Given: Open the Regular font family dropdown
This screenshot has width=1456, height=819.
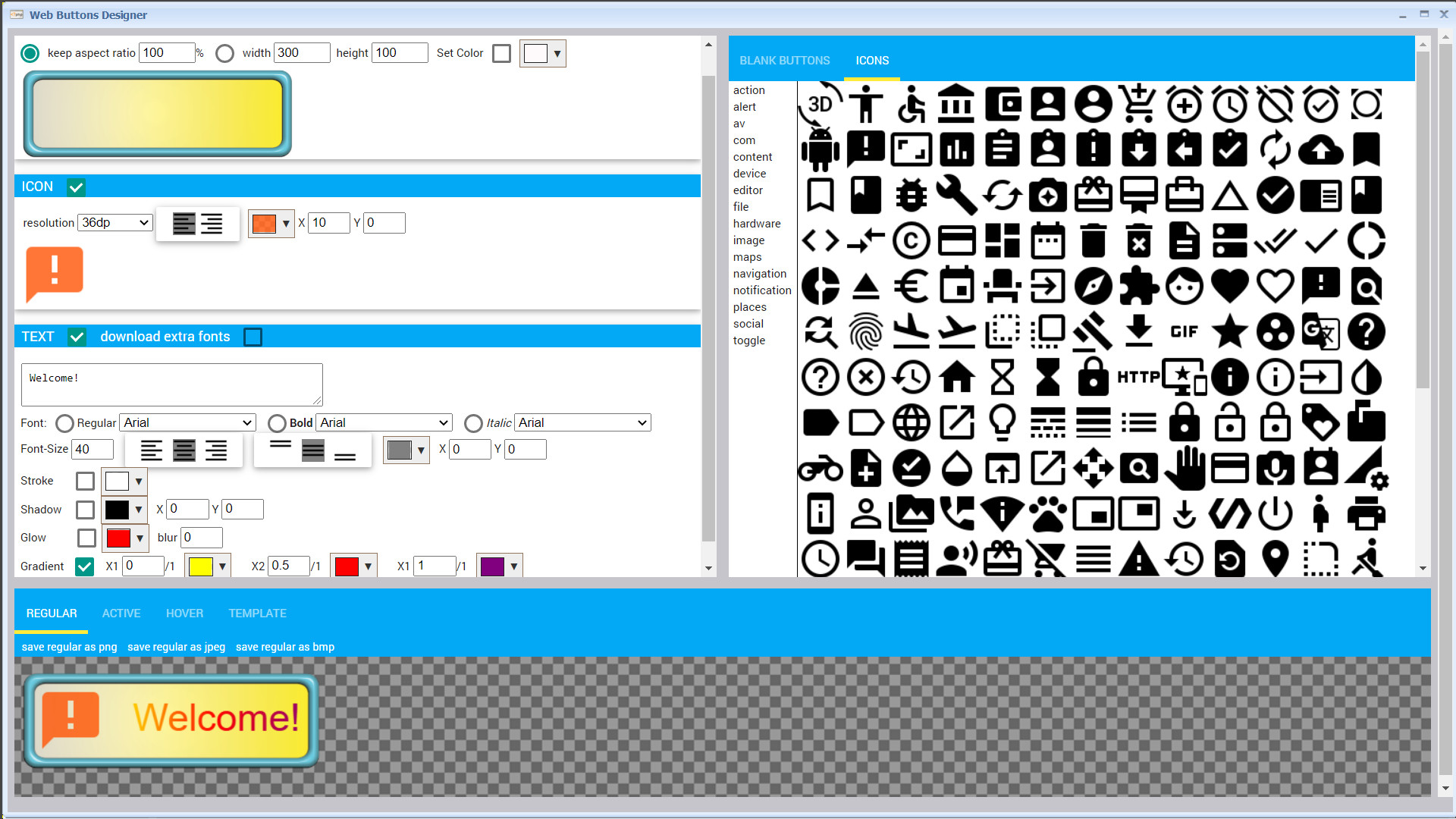Looking at the screenshot, I should click(187, 422).
